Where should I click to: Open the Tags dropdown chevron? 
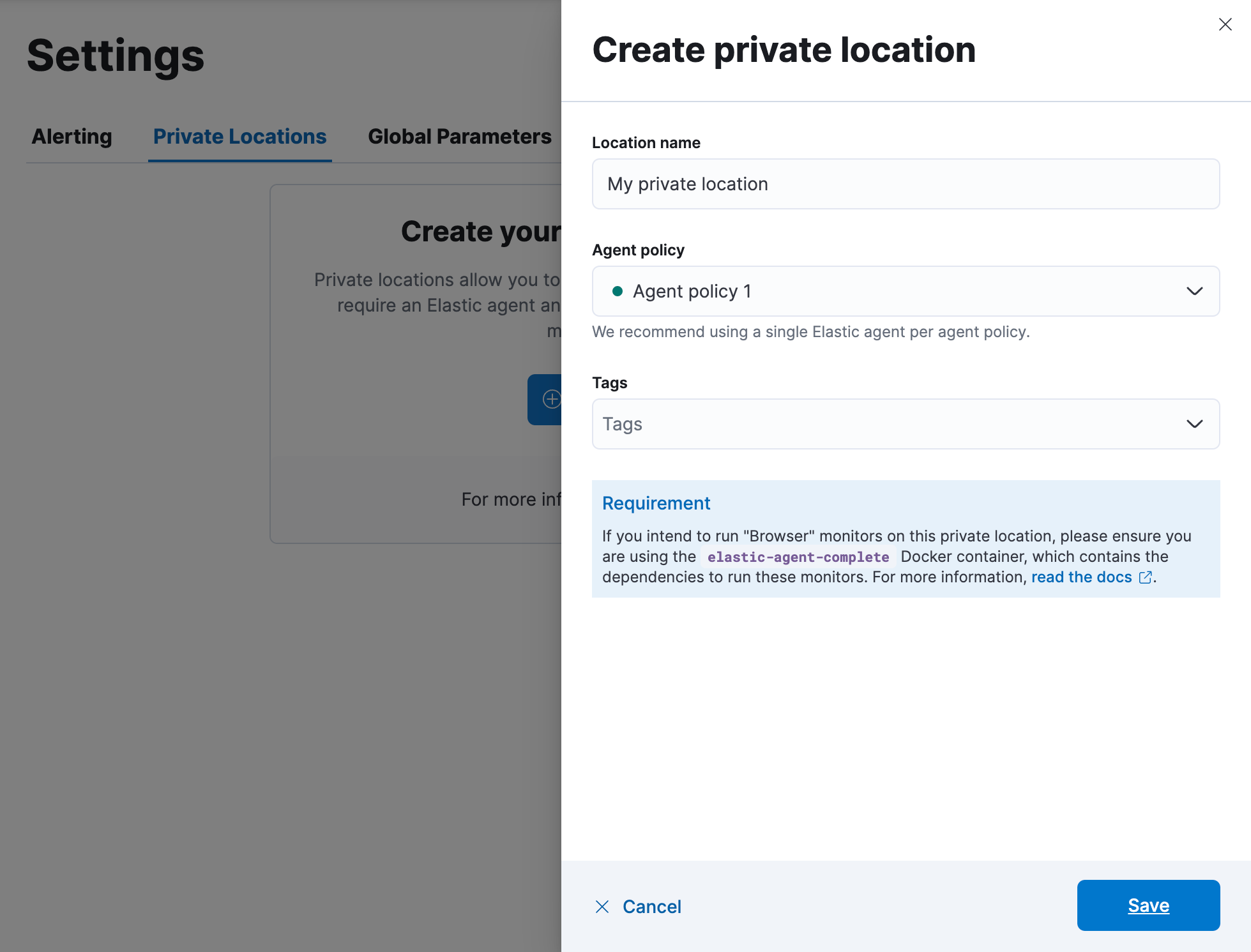(x=1194, y=423)
